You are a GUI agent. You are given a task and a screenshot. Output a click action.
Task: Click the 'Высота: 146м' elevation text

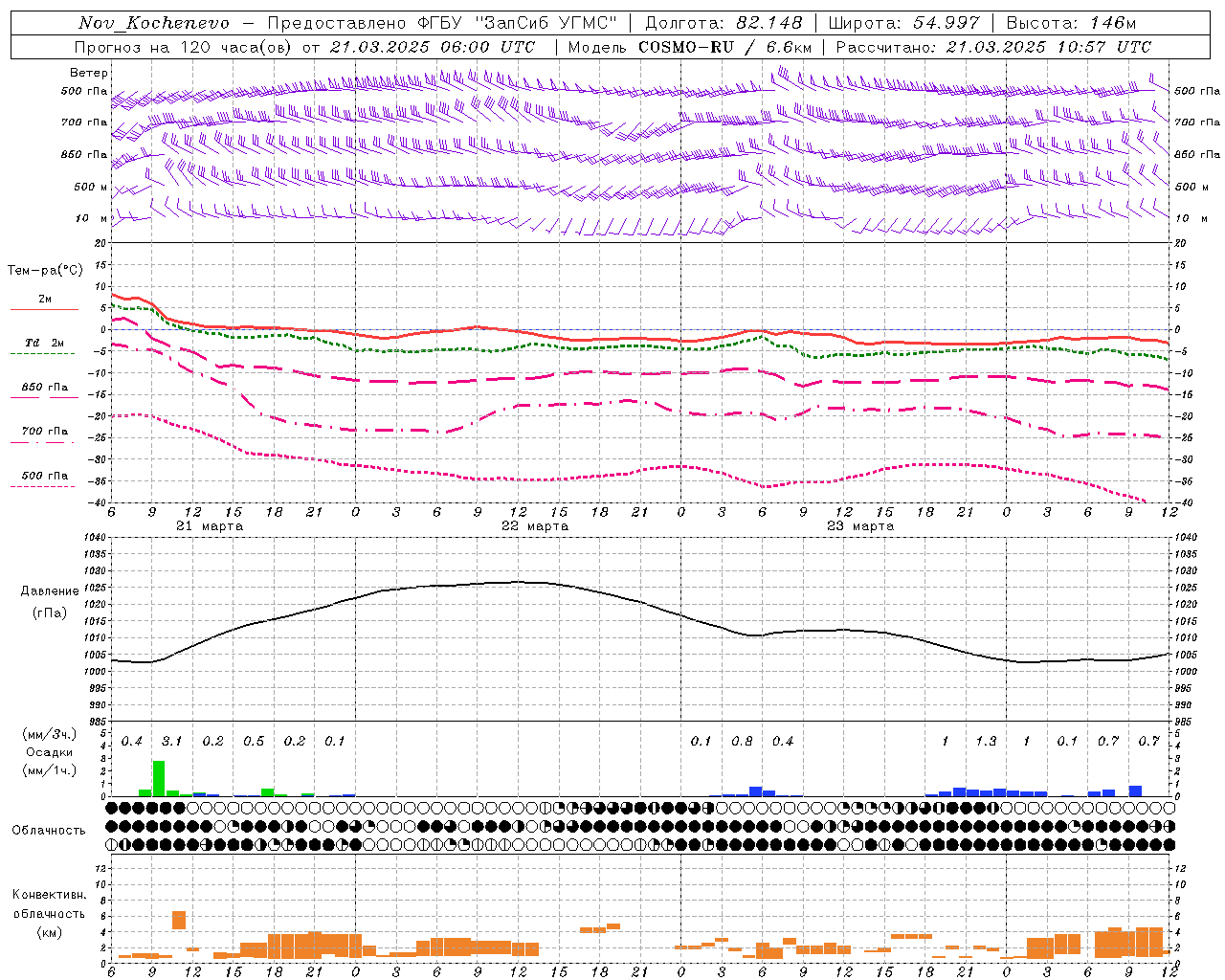1071,23
